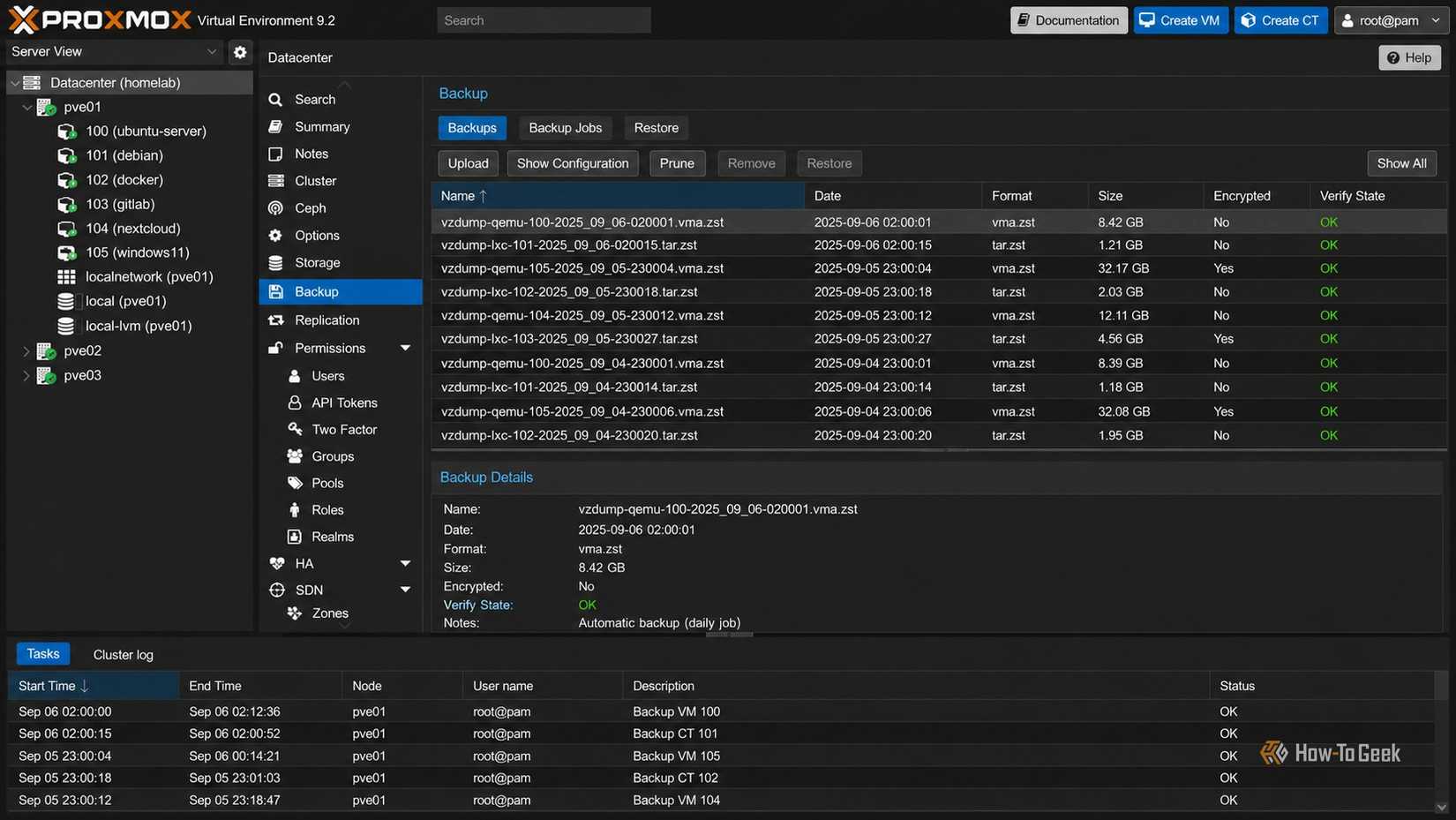The height and width of the screenshot is (820, 1456).
Task: Click the Roles figure icon
Action: click(295, 510)
